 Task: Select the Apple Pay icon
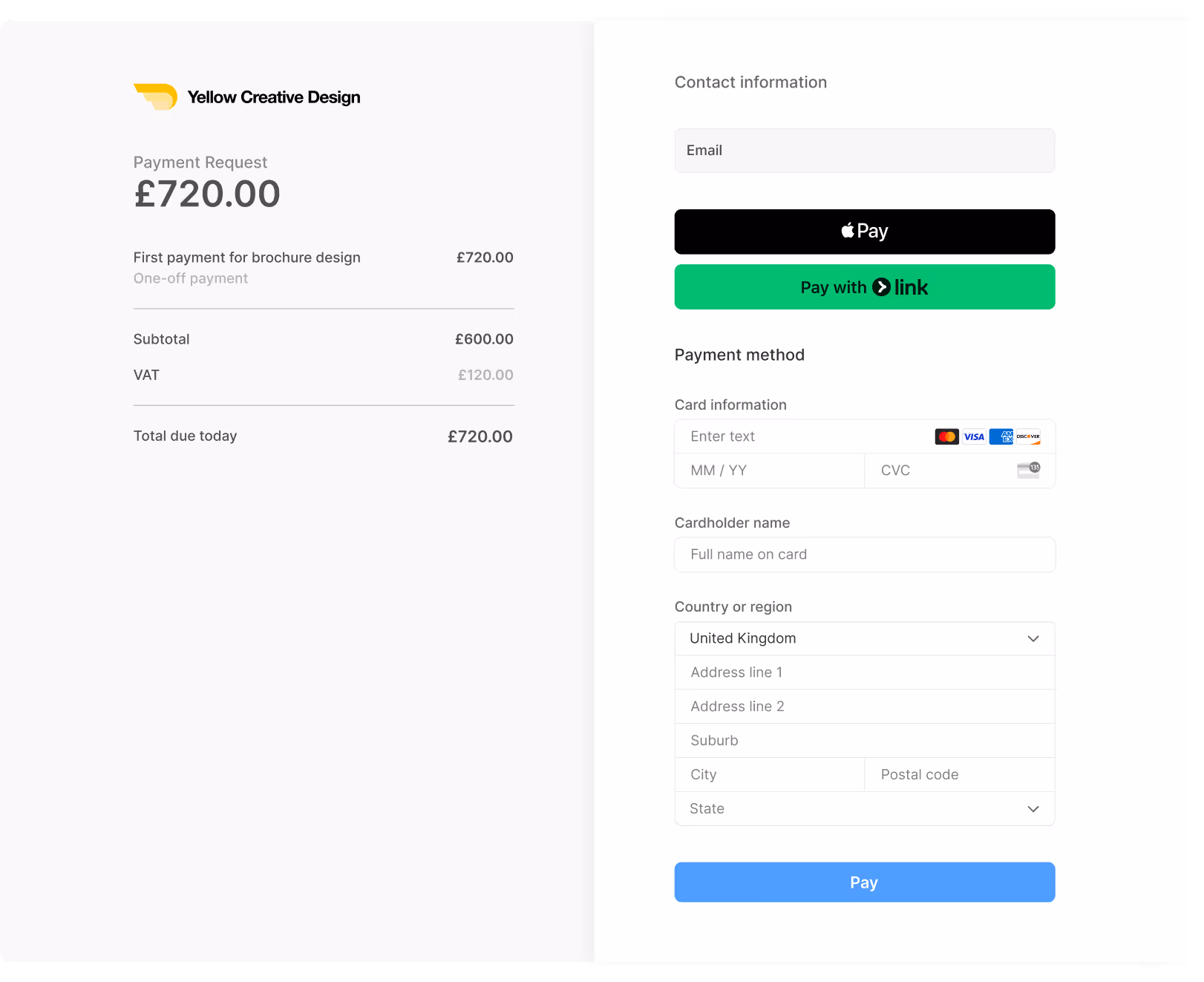point(846,231)
